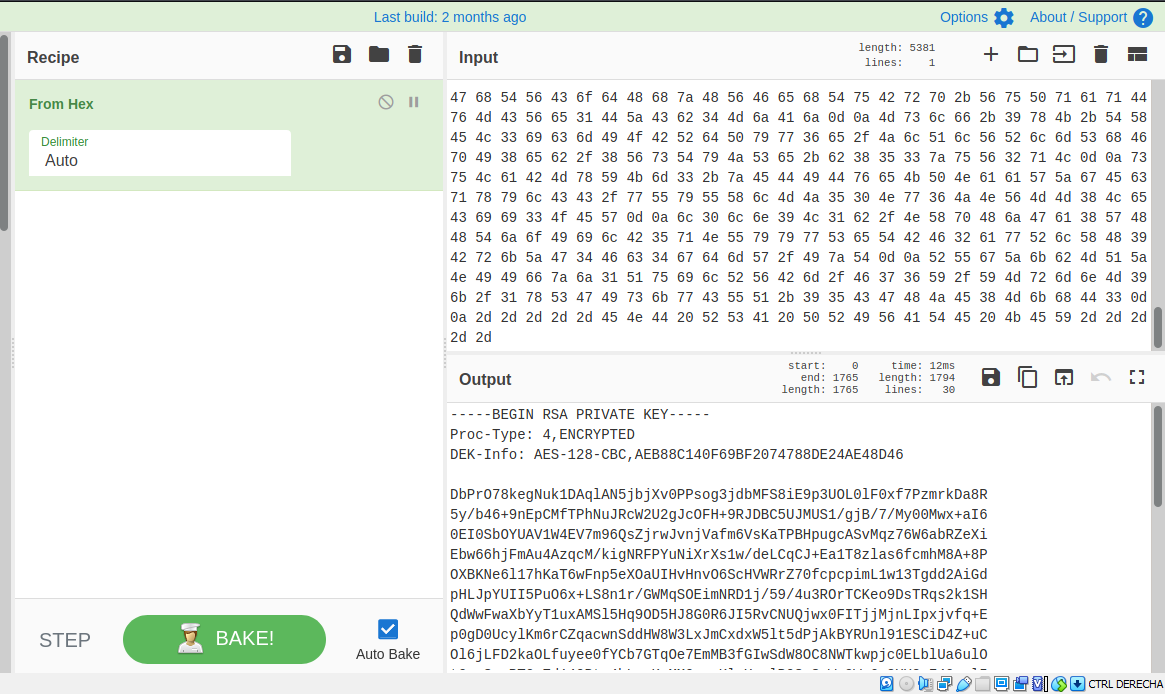Open folder as input

tap(1028, 55)
